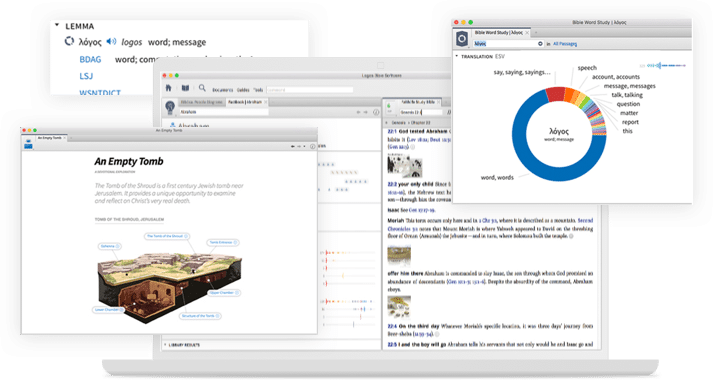
Task: Go back in Factbook panel history
Action: [358, 112]
